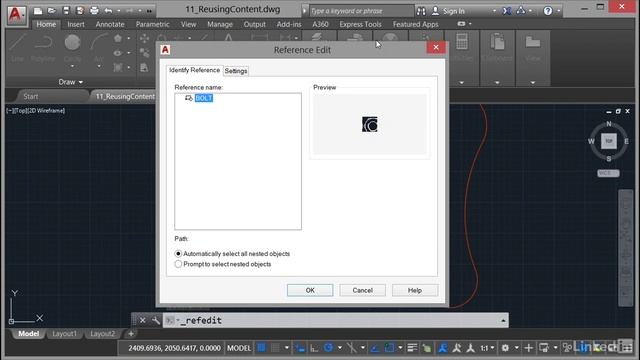Select the Circle tool in Draw panel
Viewport: 640px width, 360px height.
(x=72, y=47)
